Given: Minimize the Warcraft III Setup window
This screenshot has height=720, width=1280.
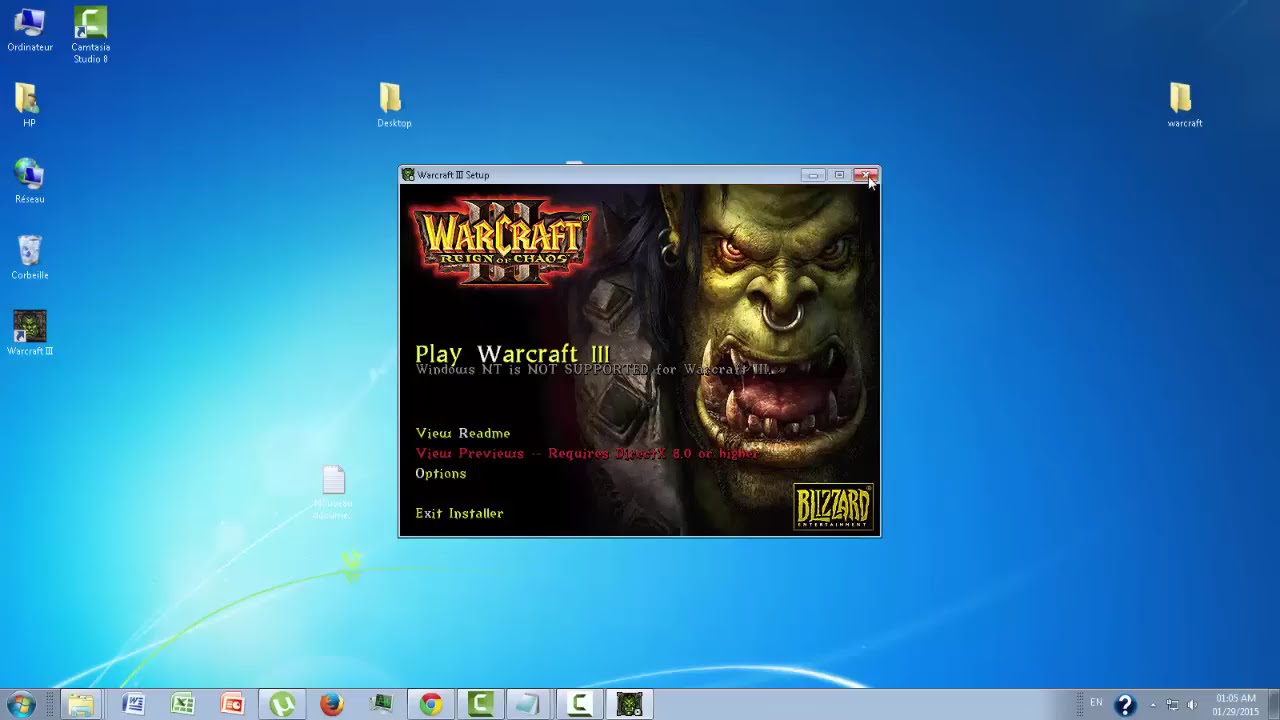Looking at the screenshot, I should click(x=813, y=175).
